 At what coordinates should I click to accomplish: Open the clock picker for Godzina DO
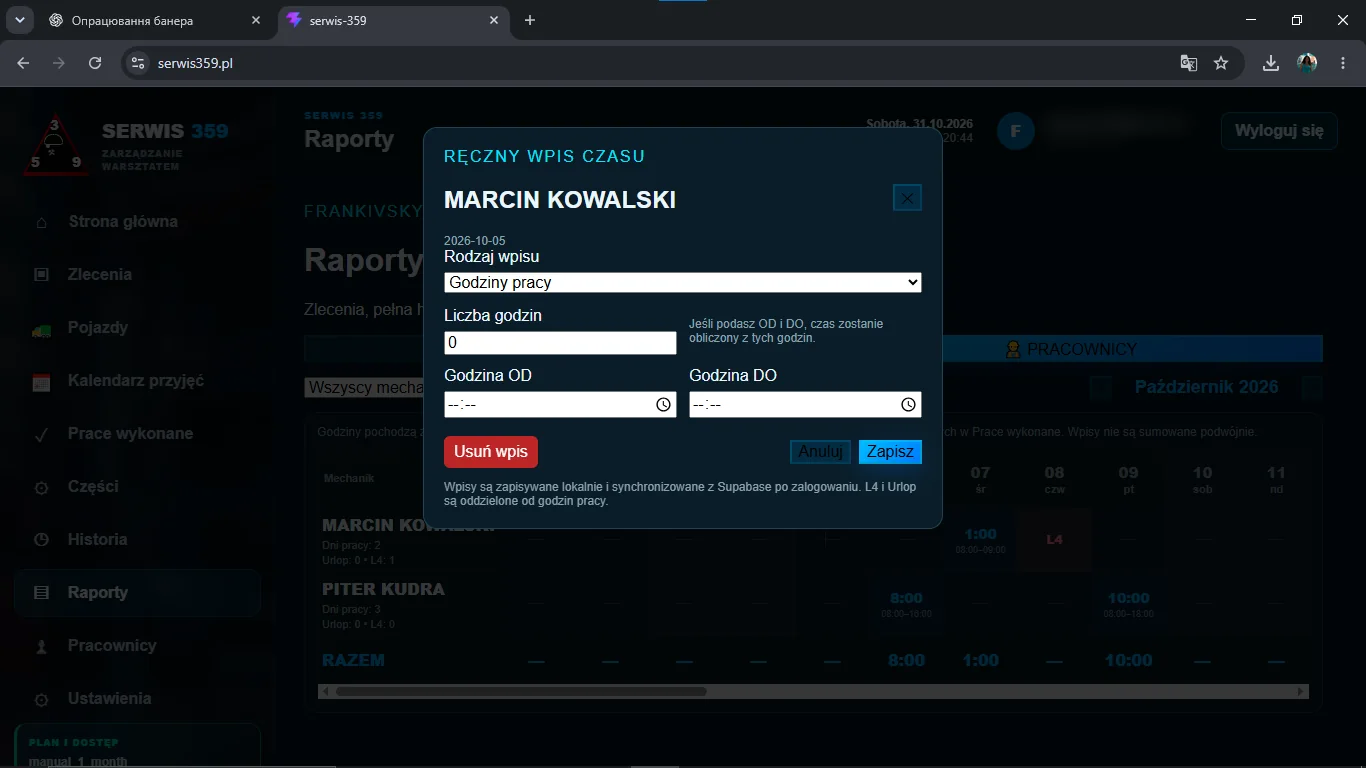pos(908,405)
